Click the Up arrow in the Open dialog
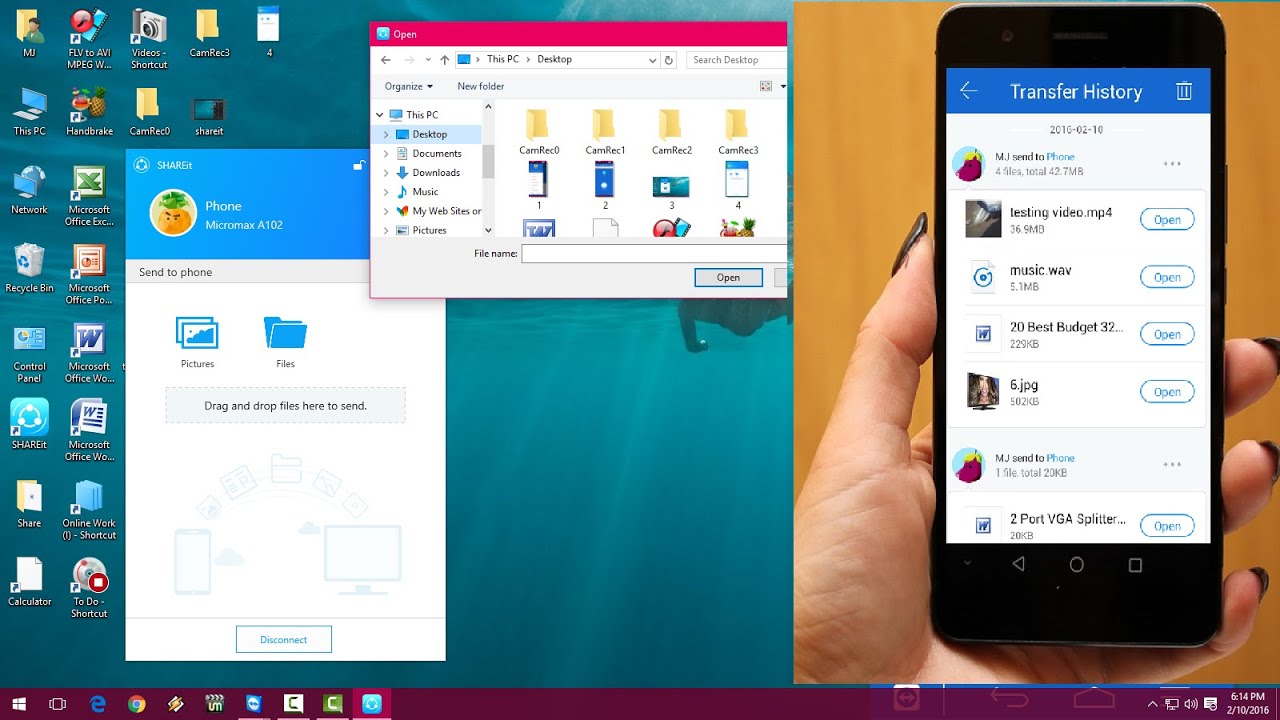The image size is (1280, 720). 445,60
